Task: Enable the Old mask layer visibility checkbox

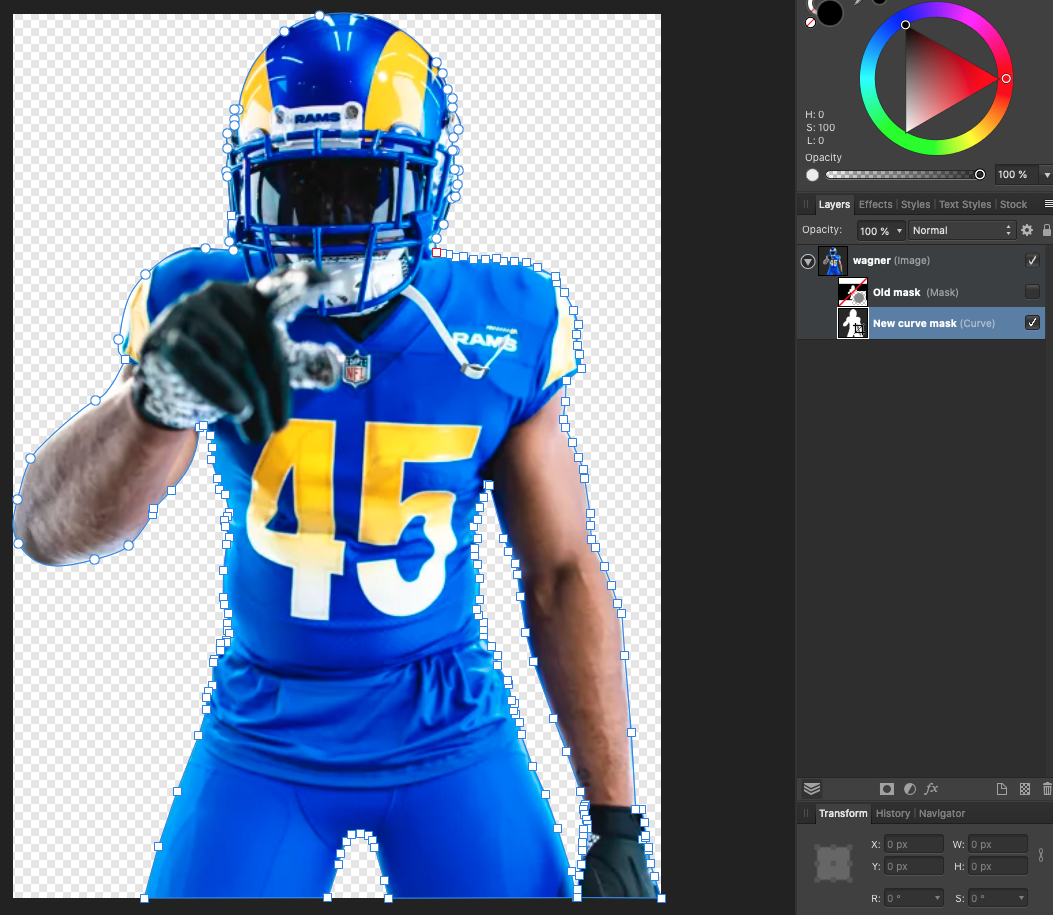Action: (1032, 292)
